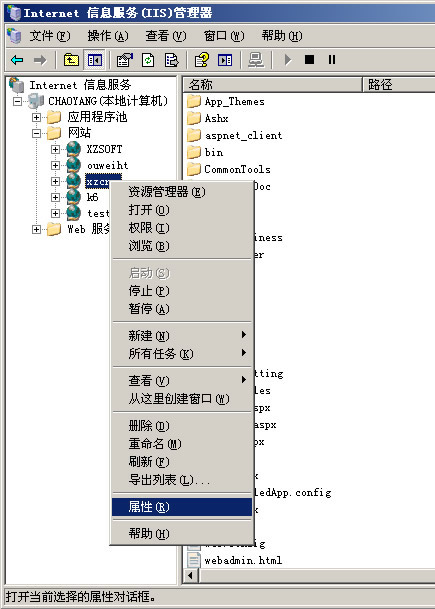Select the CommonTools folder icon

[194, 169]
